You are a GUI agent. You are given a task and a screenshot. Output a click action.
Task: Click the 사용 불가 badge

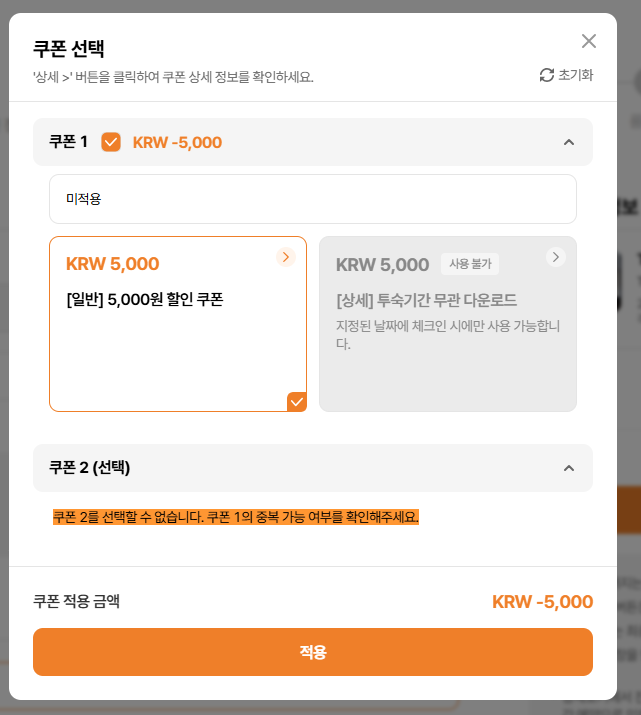(x=470, y=264)
